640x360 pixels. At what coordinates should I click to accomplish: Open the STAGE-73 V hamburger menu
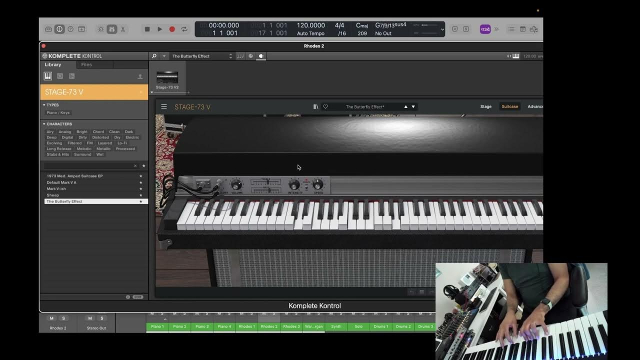point(164,107)
